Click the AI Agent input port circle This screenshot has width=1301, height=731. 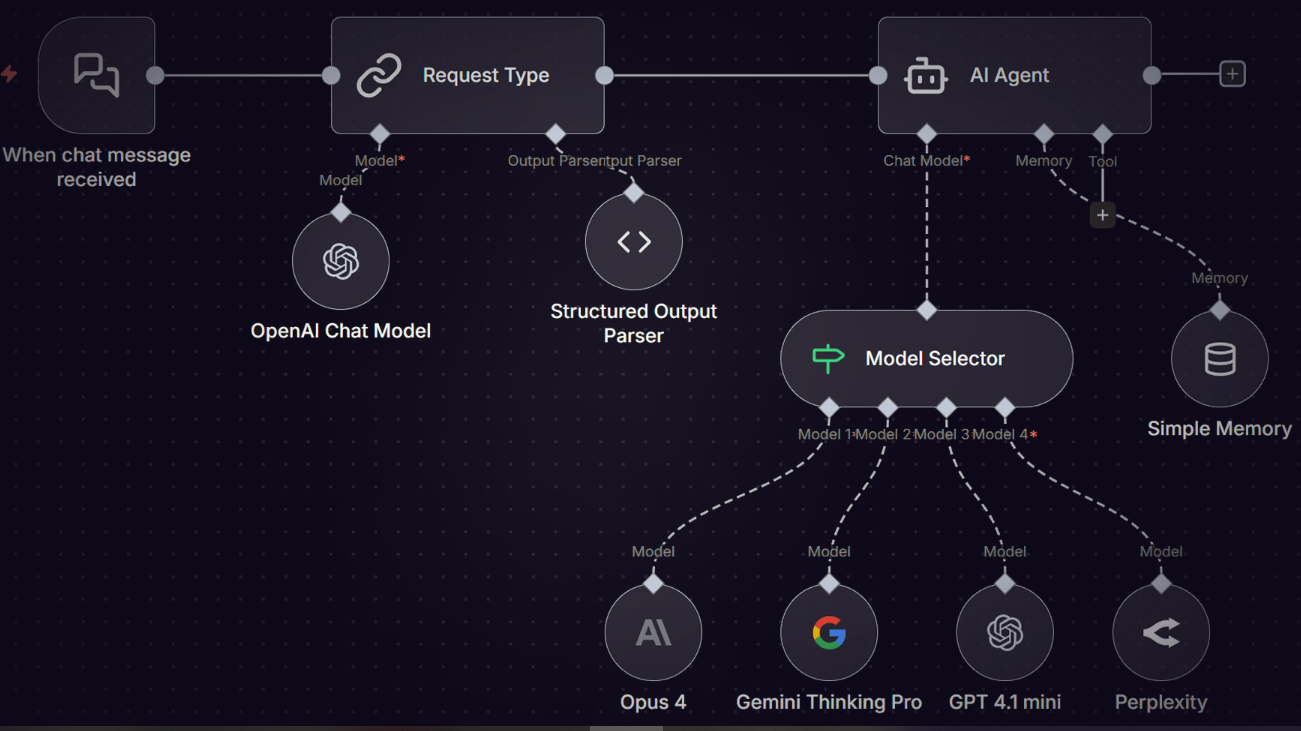878,75
